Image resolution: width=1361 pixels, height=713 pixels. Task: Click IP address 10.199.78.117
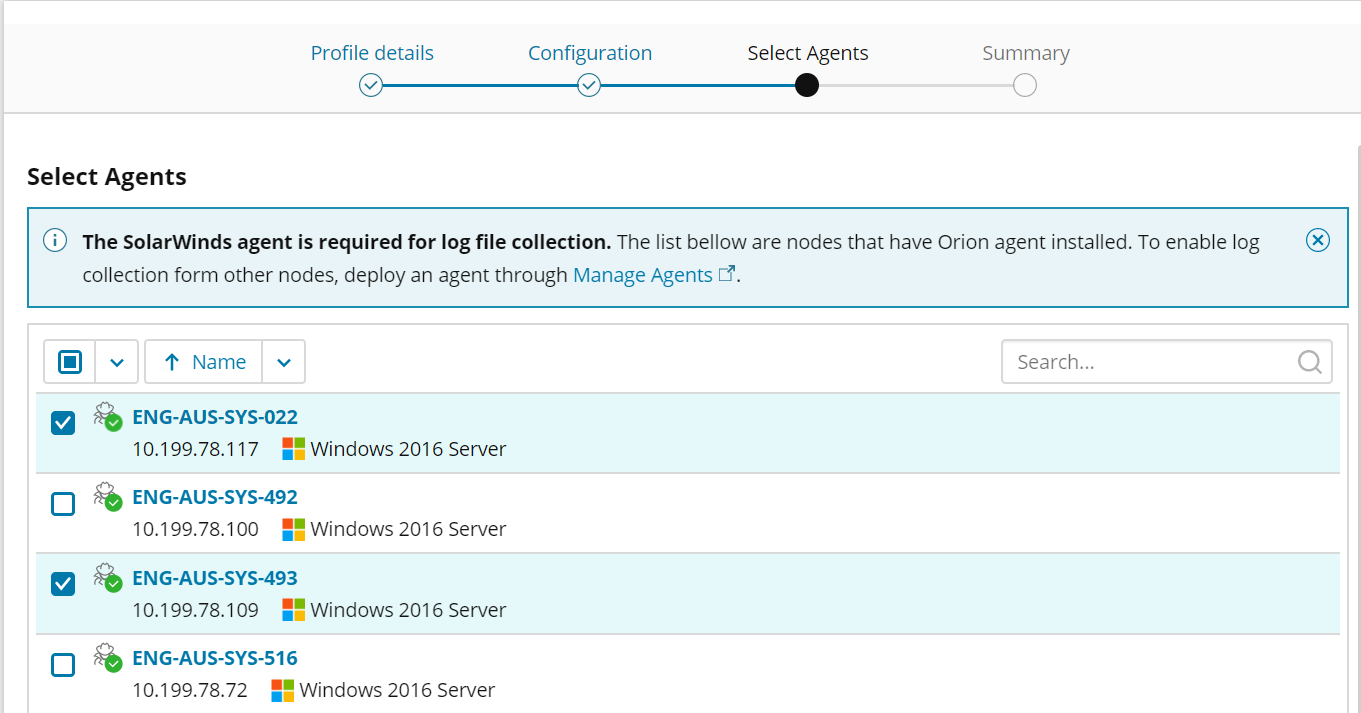pos(195,449)
